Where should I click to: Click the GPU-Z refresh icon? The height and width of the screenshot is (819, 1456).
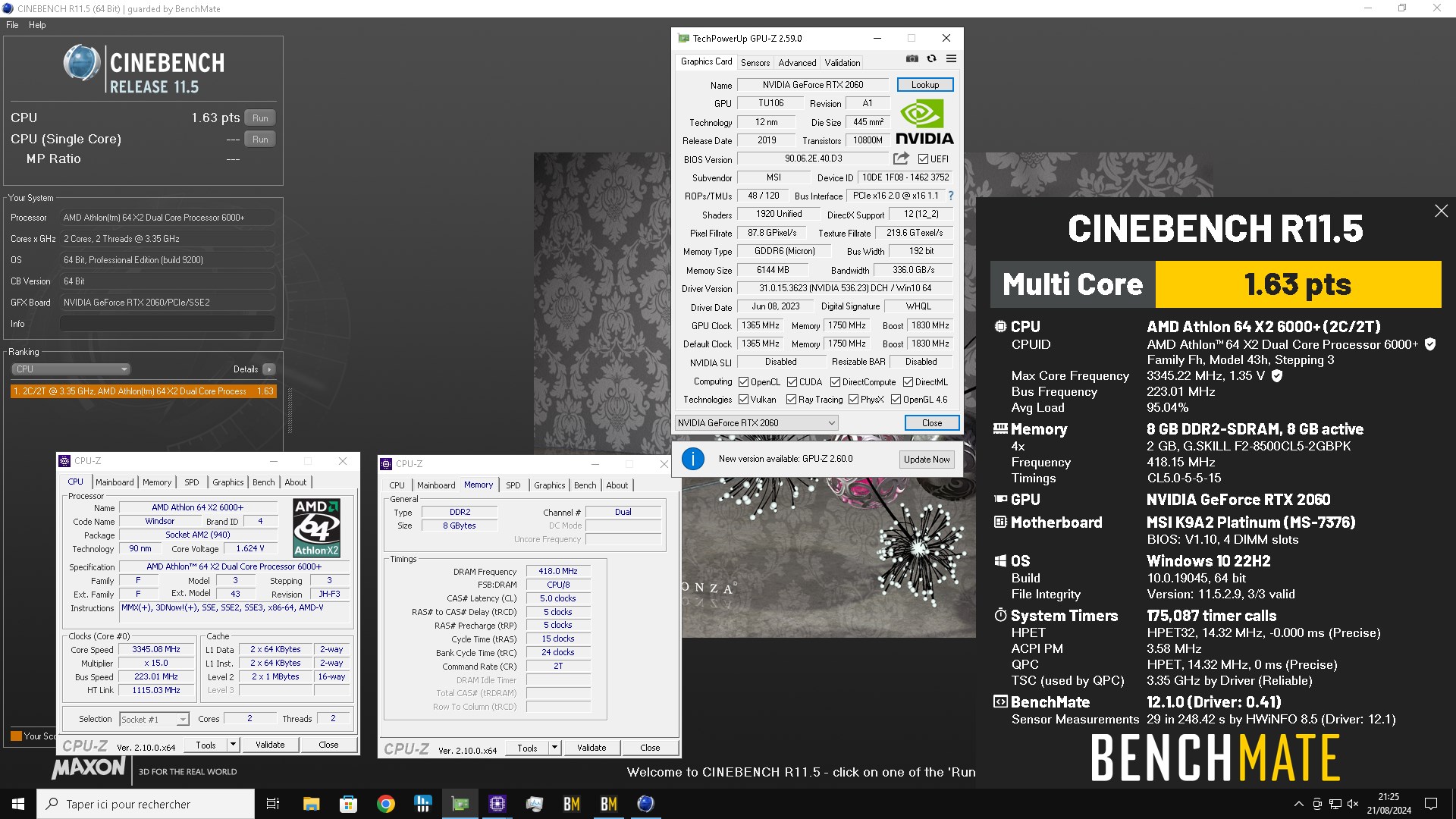click(x=931, y=59)
